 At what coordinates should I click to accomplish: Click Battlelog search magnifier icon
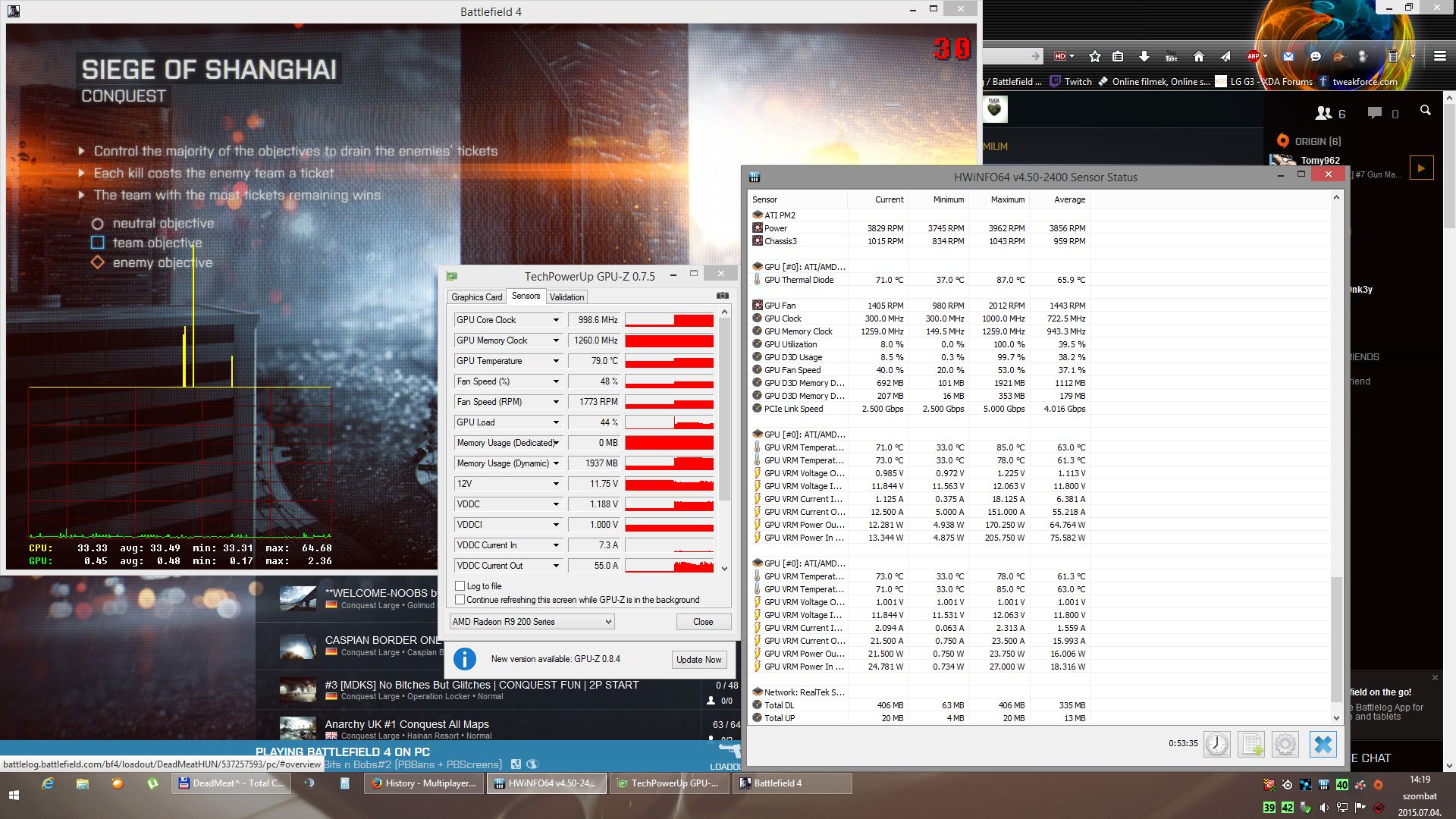pos(1425,111)
